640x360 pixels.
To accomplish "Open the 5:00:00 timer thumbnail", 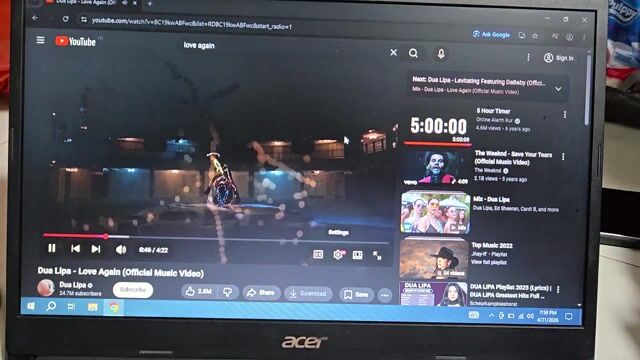I will pos(438,126).
